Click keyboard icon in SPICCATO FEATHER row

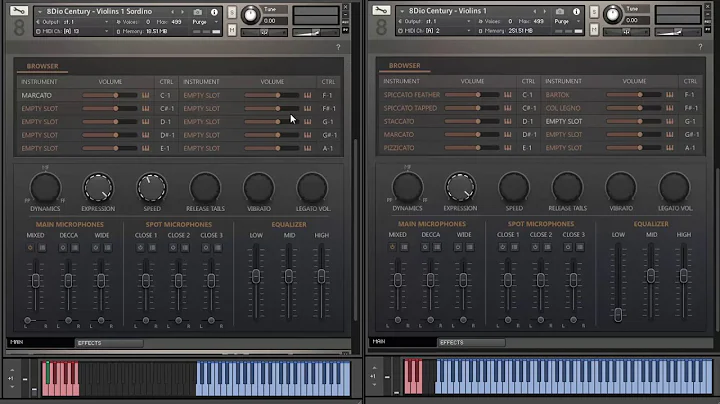(x=507, y=95)
